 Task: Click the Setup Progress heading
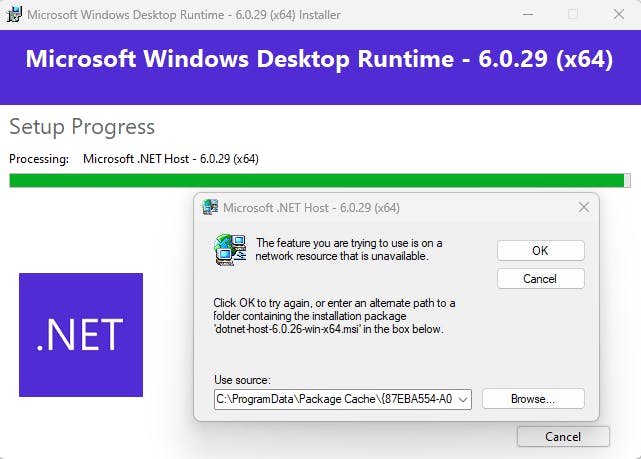click(82, 127)
